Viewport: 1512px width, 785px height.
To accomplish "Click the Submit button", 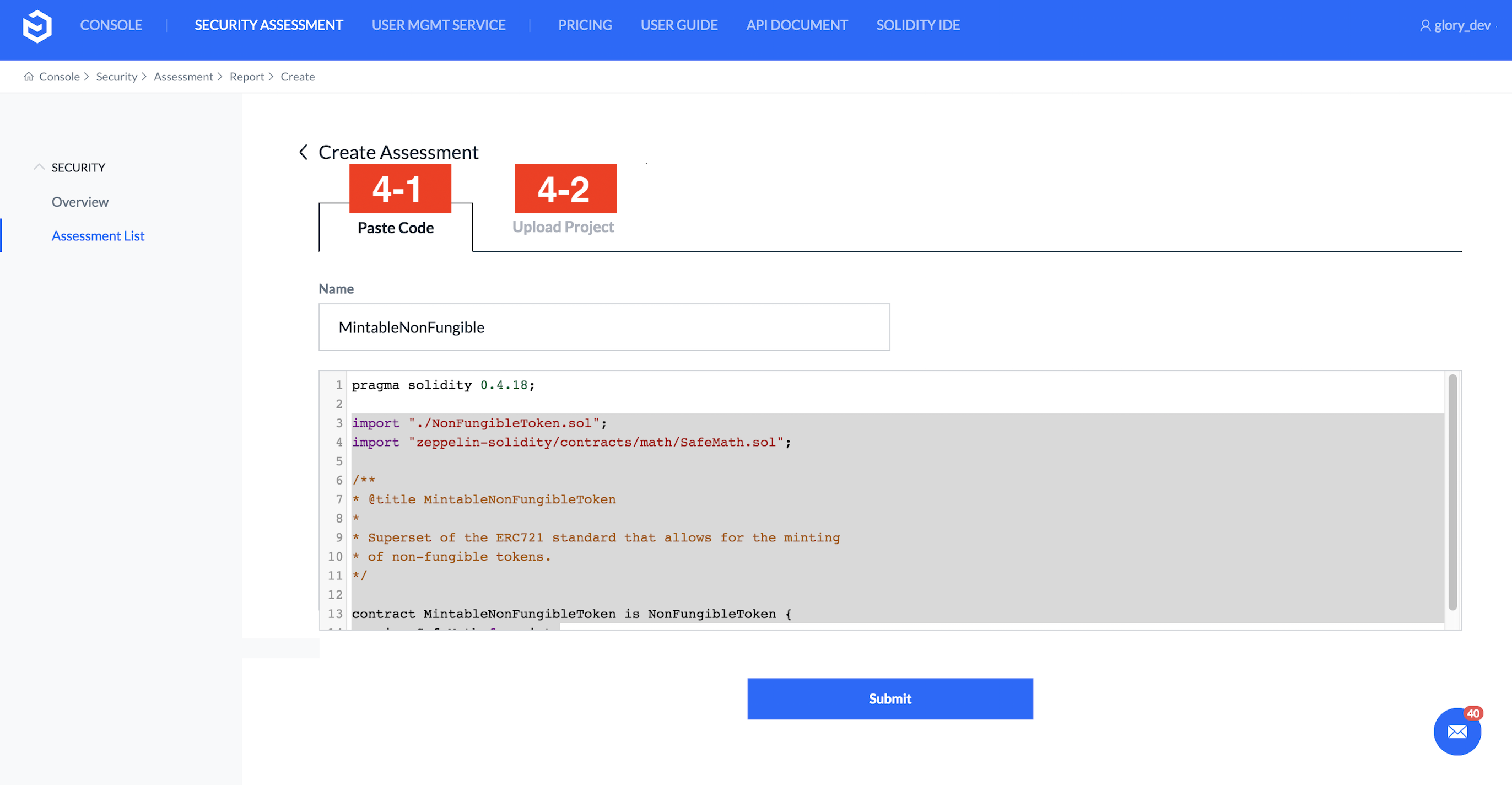I will pyautogui.click(x=889, y=698).
